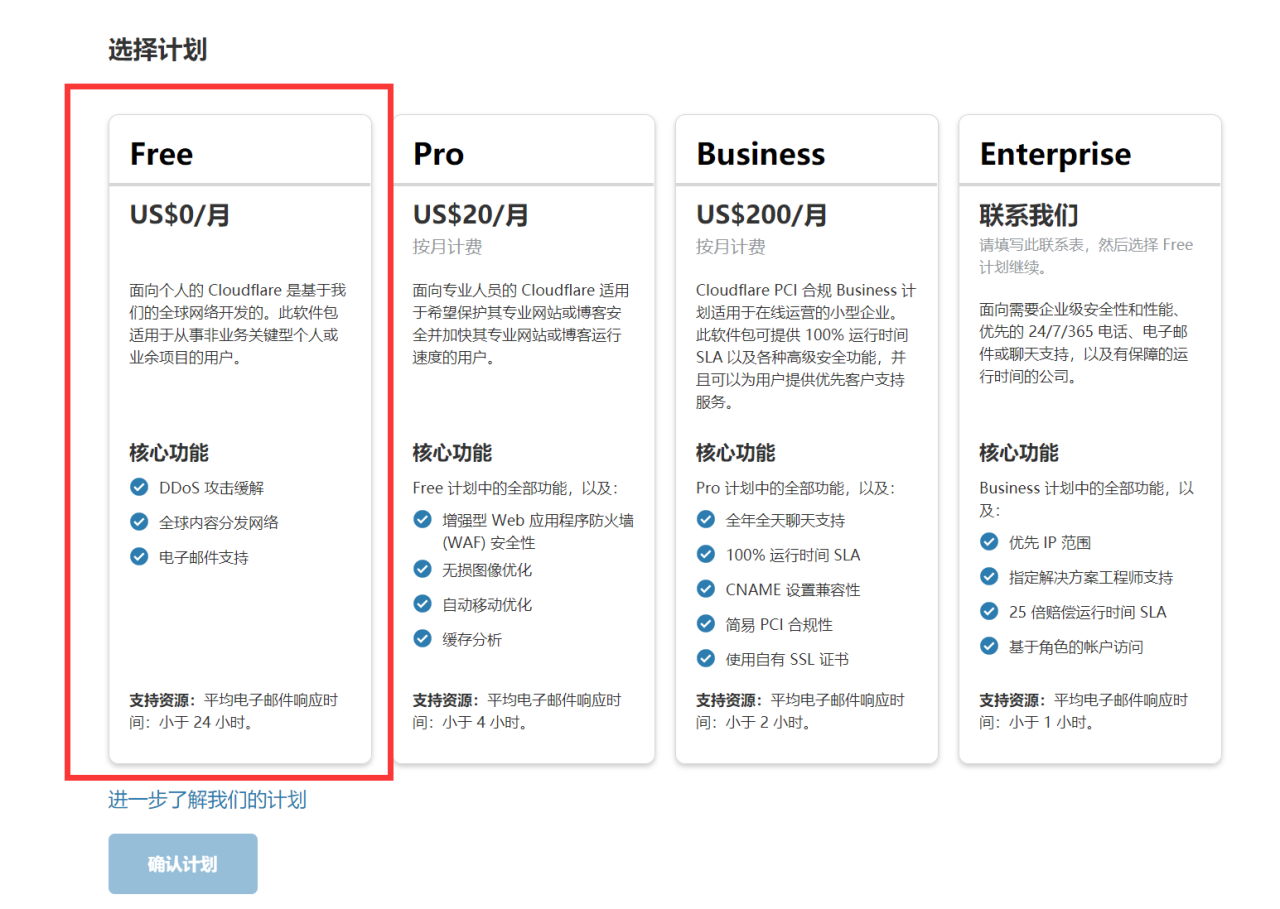This screenshot has width=1280, height=909.
Task: Click the Pro 计划中的全部功能 line
Action: (x=796, y=489)
